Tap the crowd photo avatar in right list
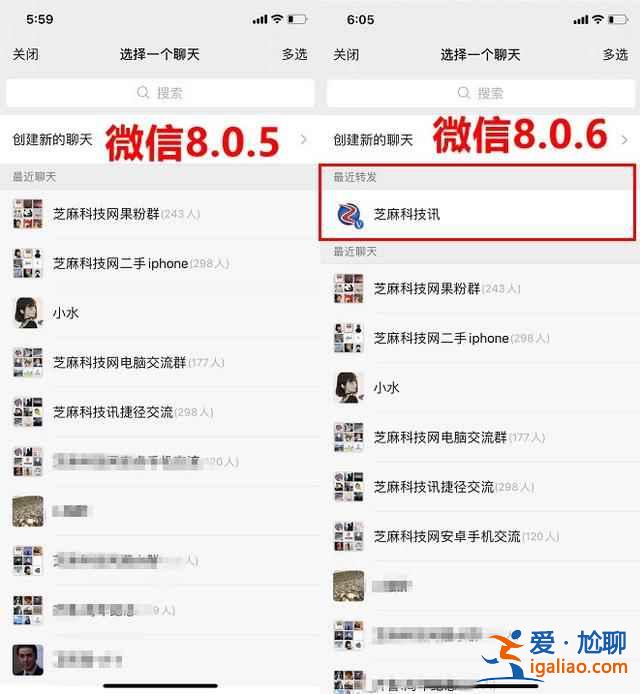The image size is (640, 694). click(x=349, y=586)
